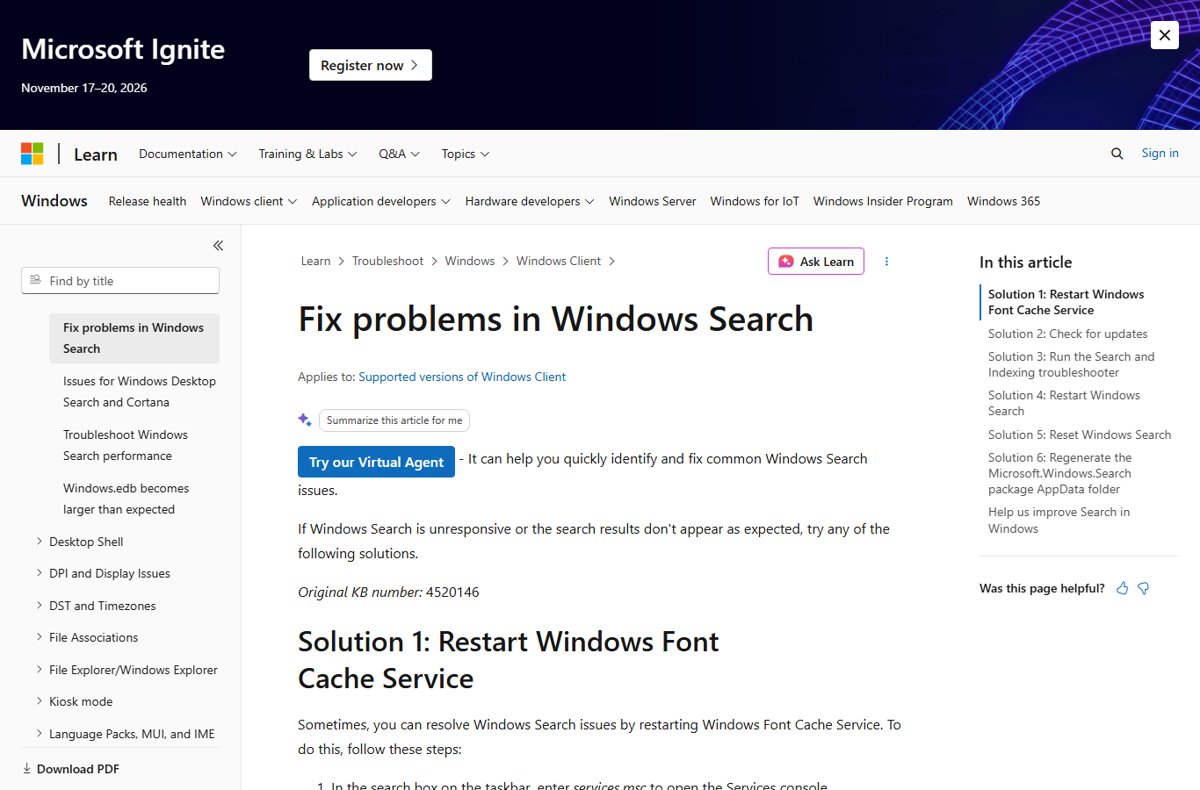Screen dimensions: 1200x790
Task: Select Windows Insider Program
Action: [x=883, y=201]
